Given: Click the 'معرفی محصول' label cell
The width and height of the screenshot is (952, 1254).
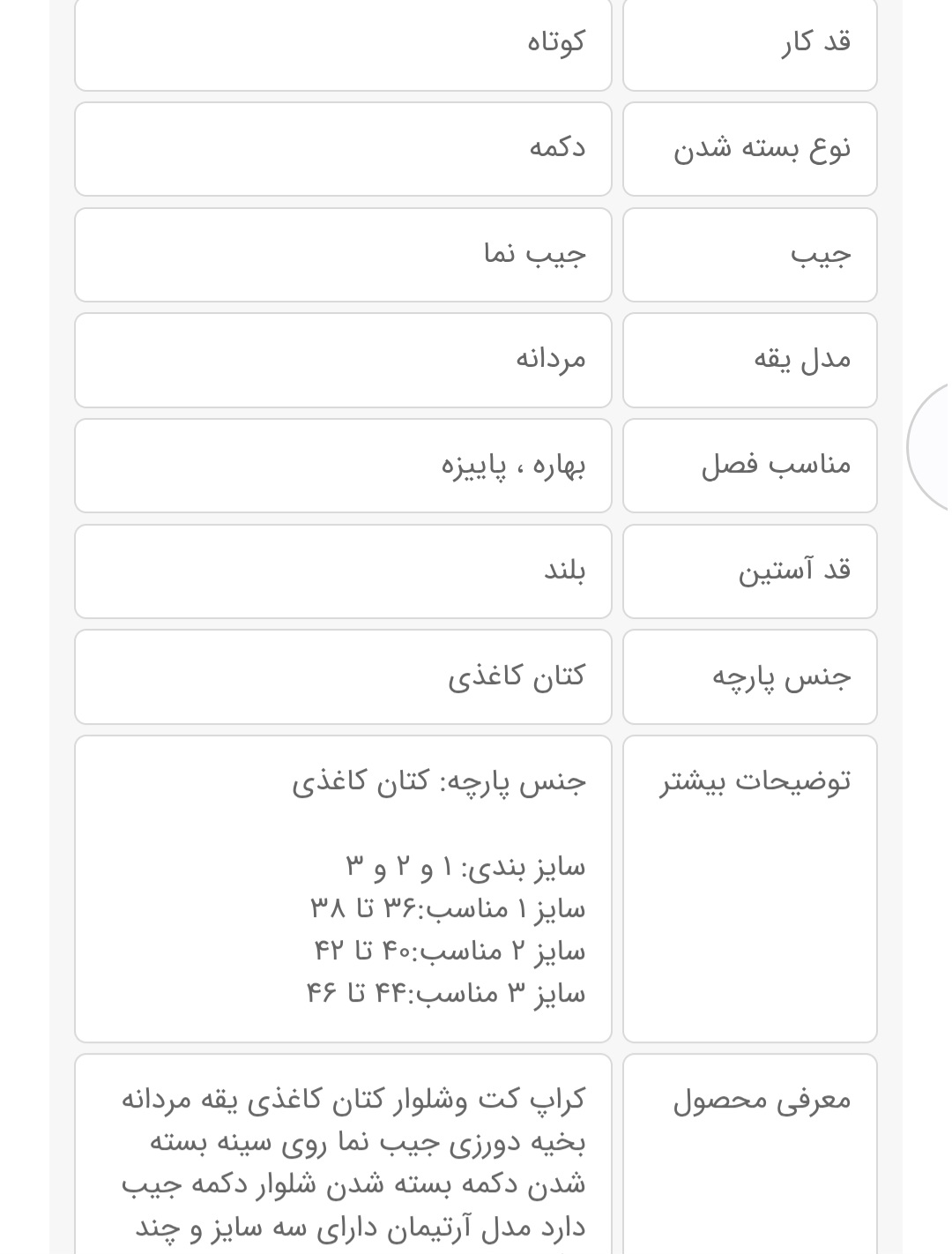Looking at the screenshot, I should click(750, 1153).
